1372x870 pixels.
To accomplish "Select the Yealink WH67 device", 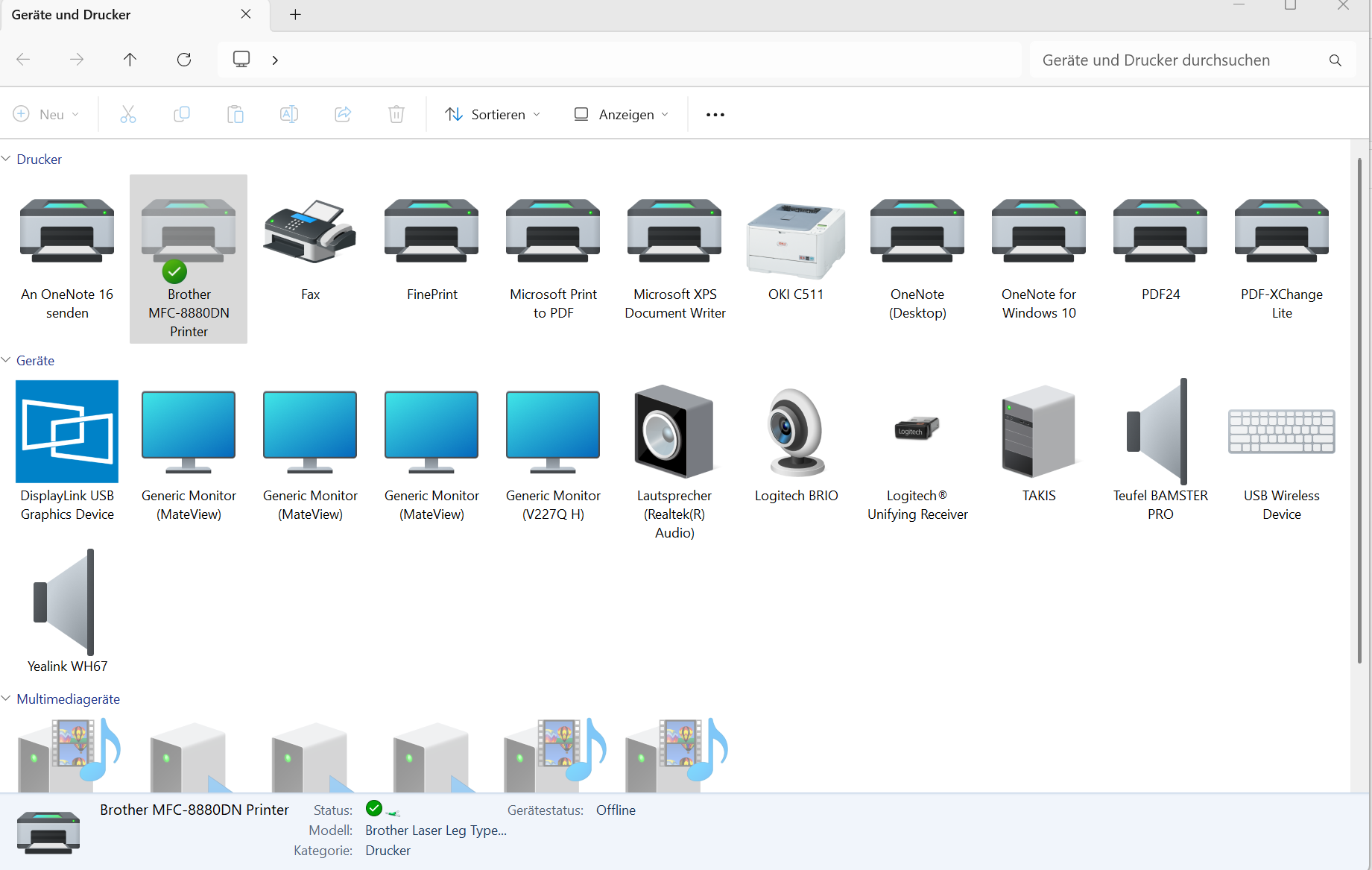I will point(66,604).
